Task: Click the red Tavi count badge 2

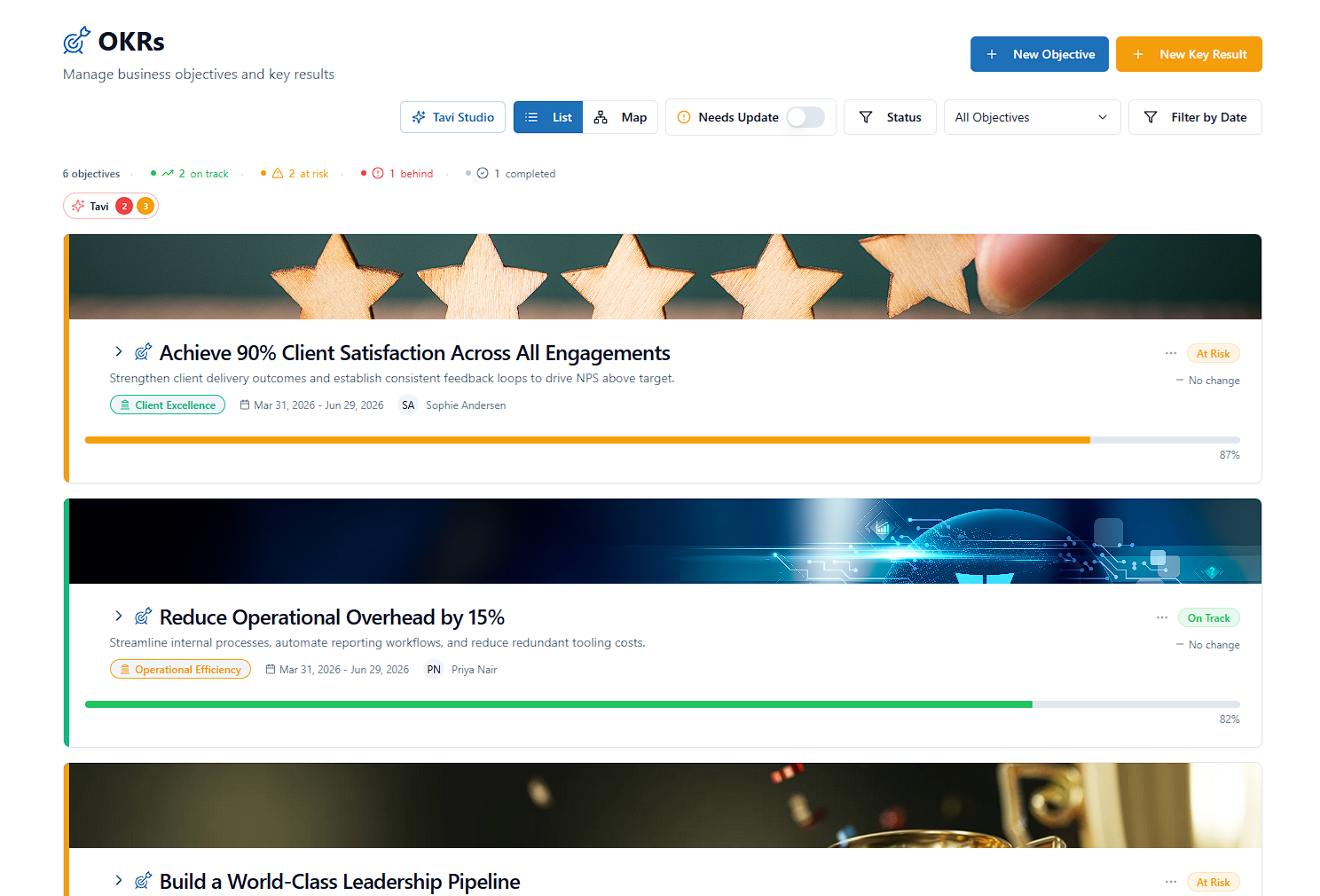Action: (124, 206)
